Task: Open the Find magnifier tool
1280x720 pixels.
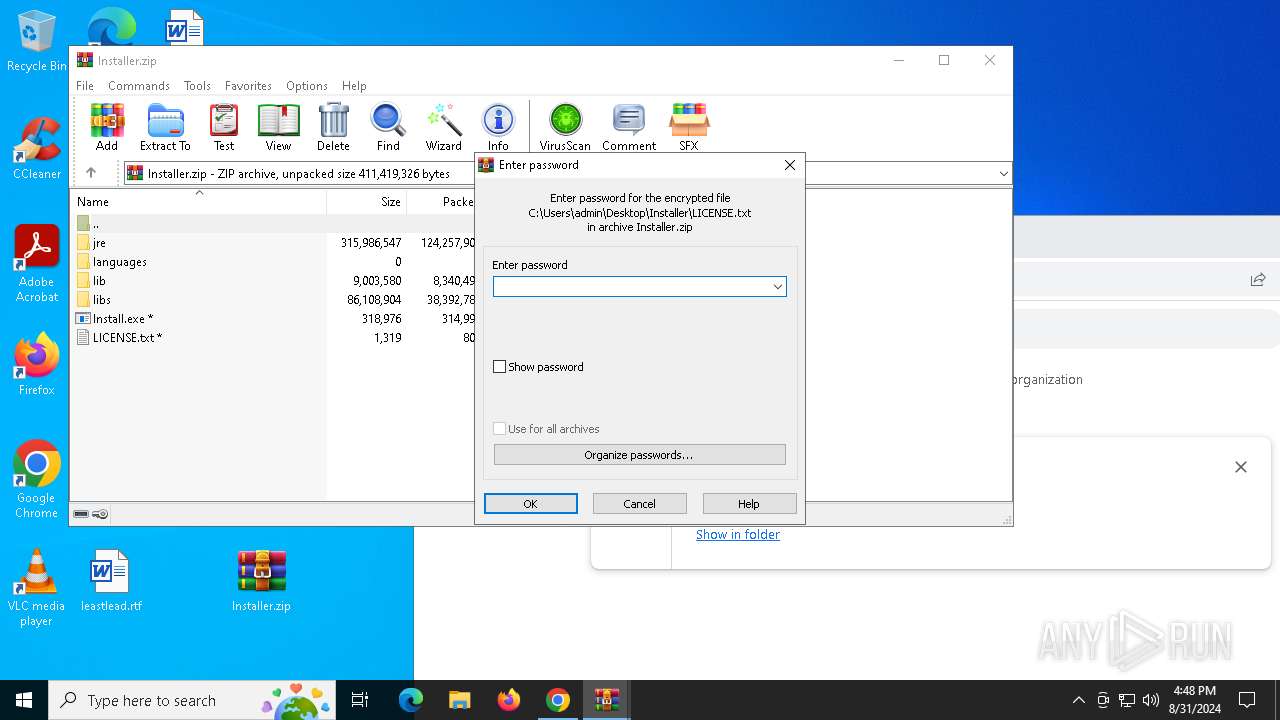Action: (388, 127)
